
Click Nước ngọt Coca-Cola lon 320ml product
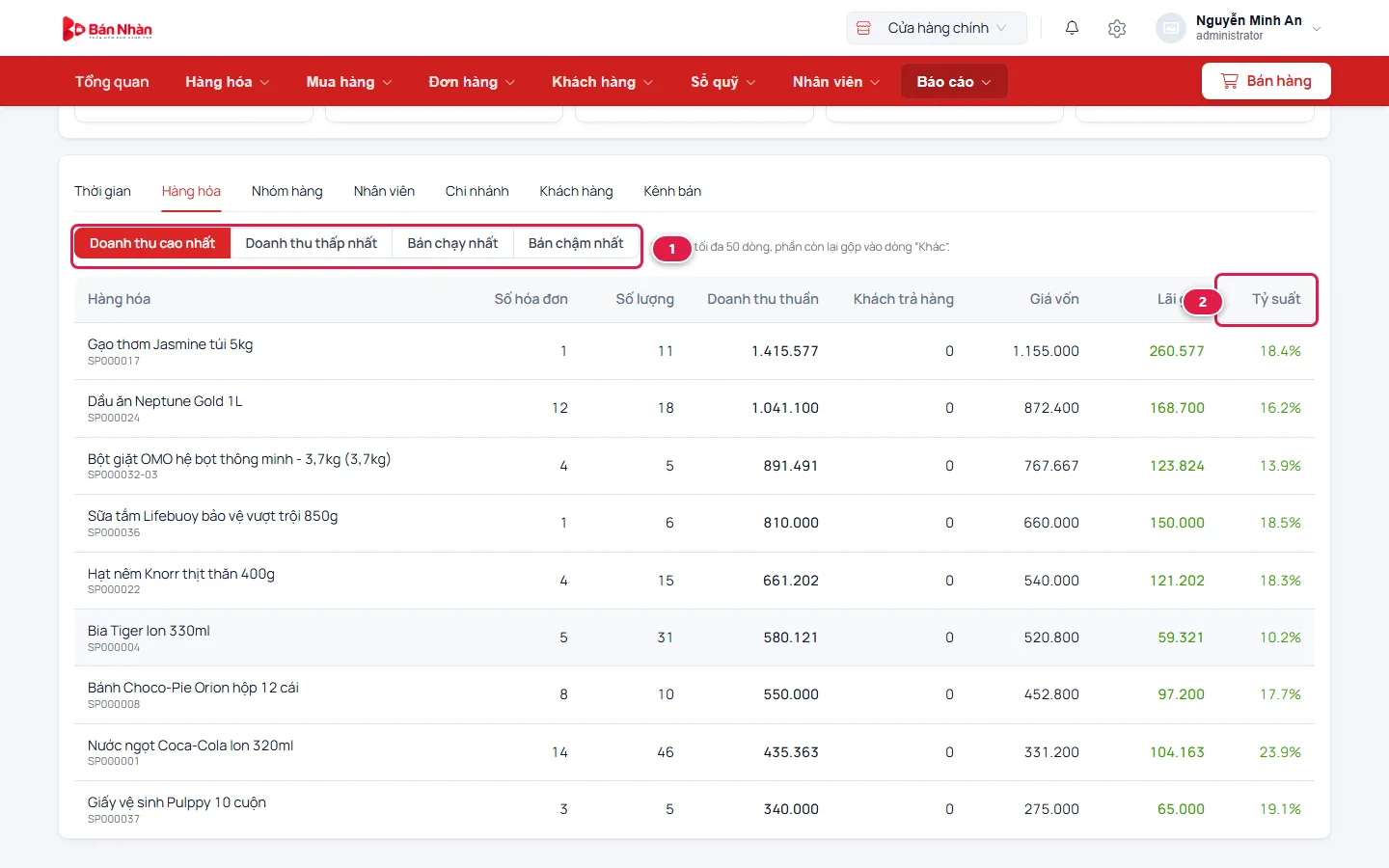[x=190, y=746]
